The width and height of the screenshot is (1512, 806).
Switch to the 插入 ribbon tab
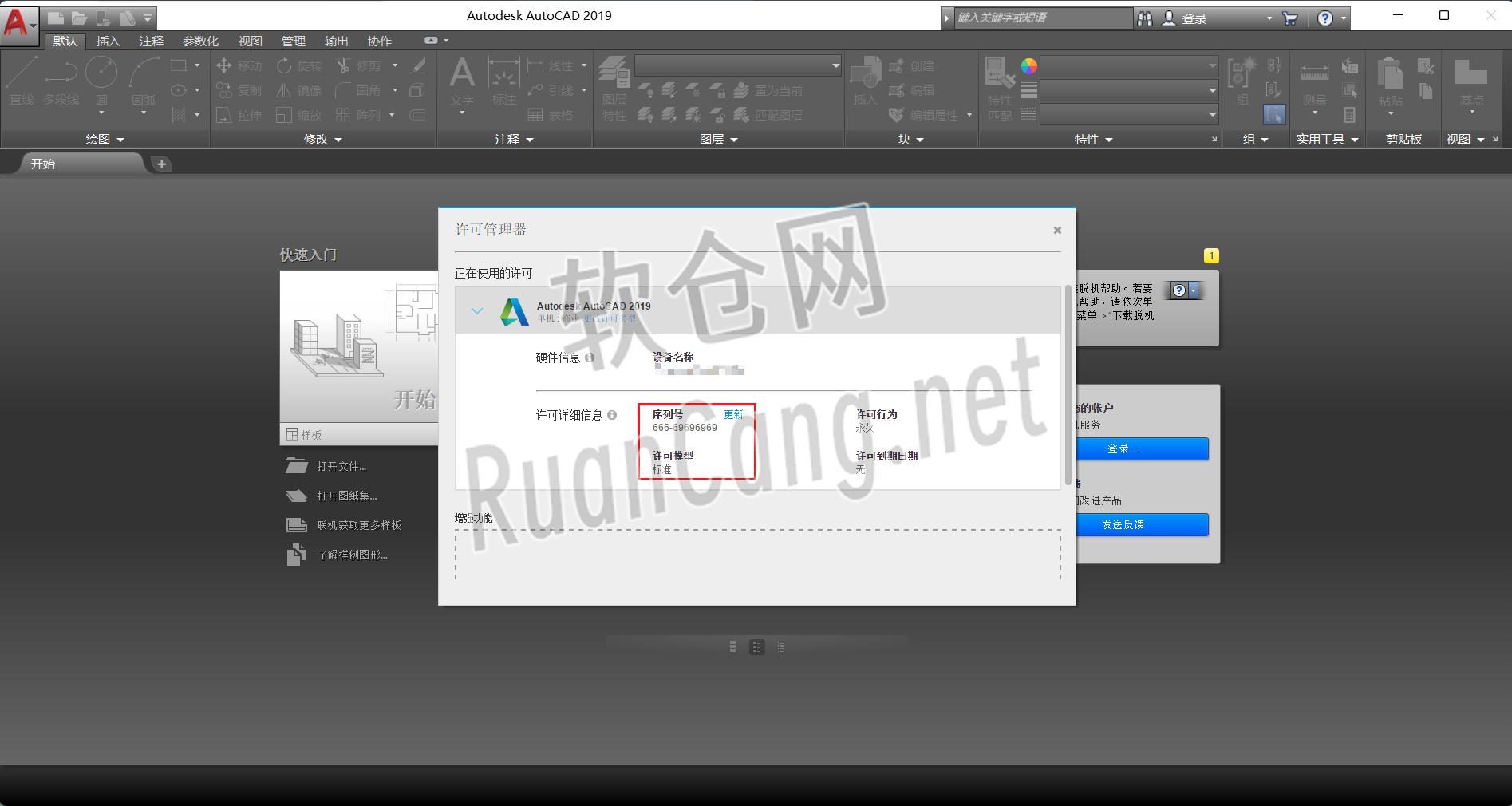click(x=107, y=41)
